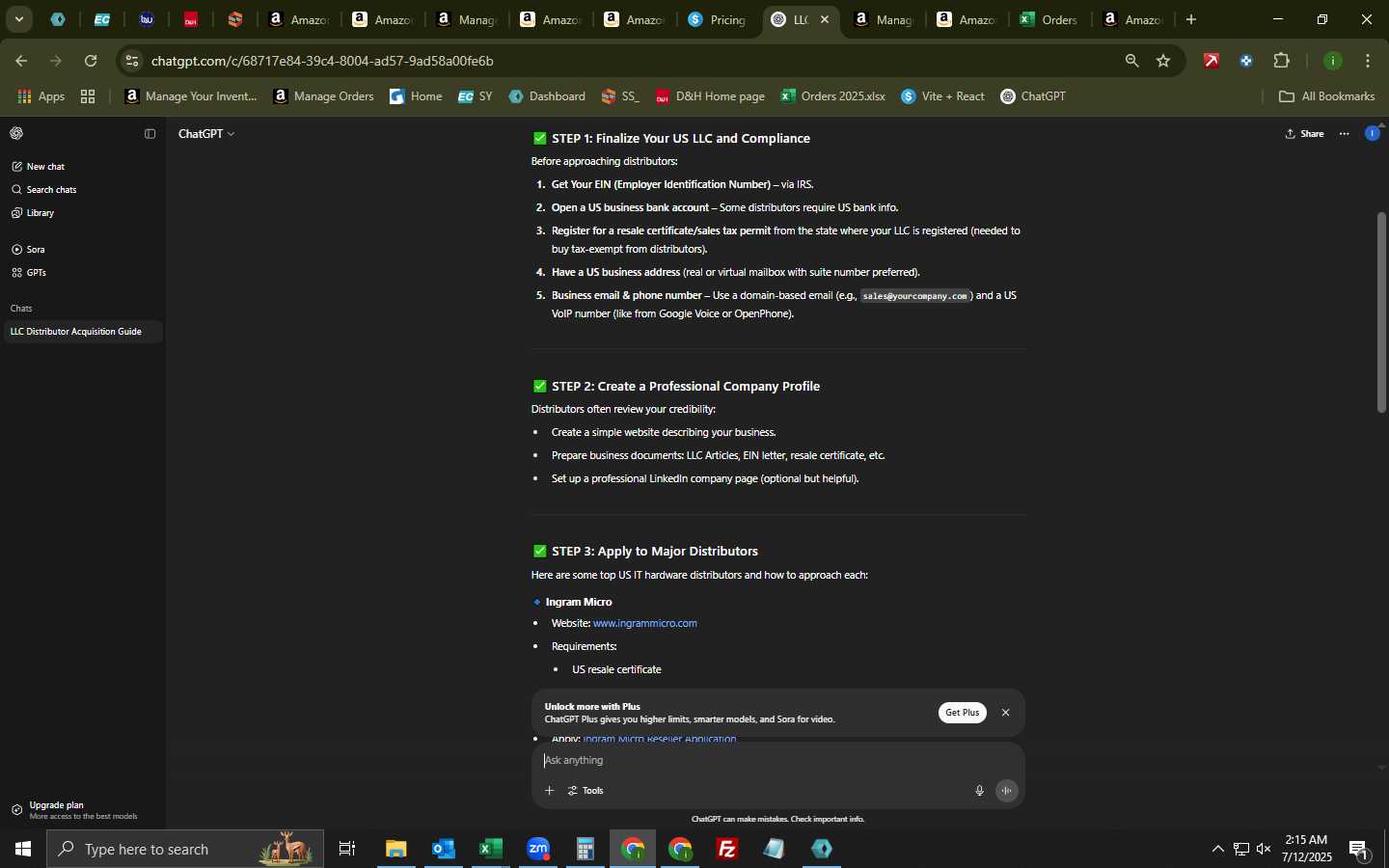Open the D&H Home page bookmark

(x=710, y=96)
